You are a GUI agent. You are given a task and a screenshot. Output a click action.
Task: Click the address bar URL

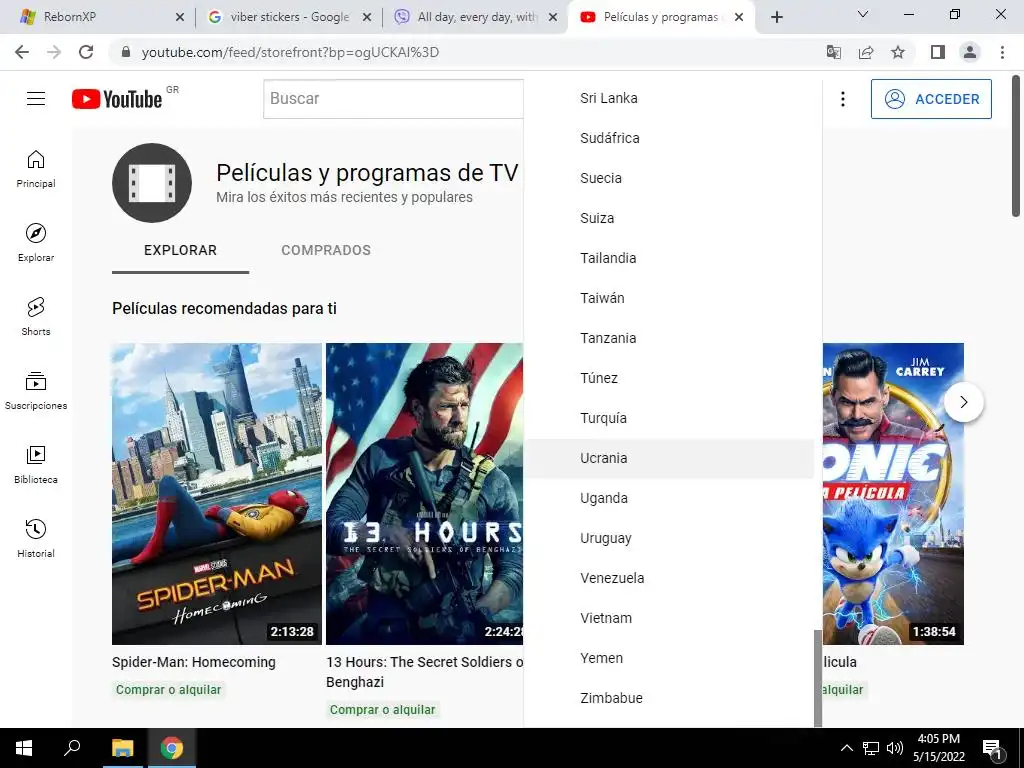[290, 52]
